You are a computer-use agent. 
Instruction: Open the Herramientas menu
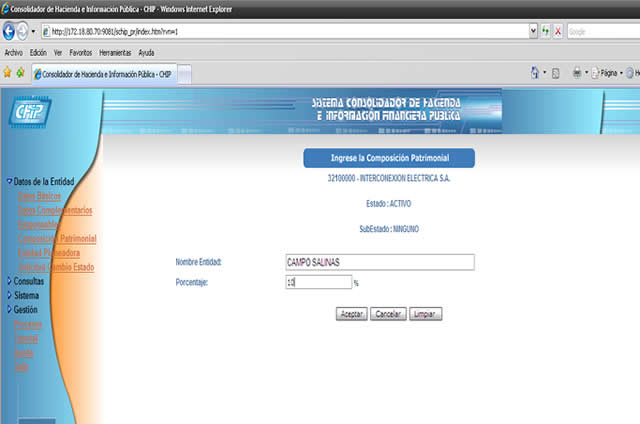[115, 53]
